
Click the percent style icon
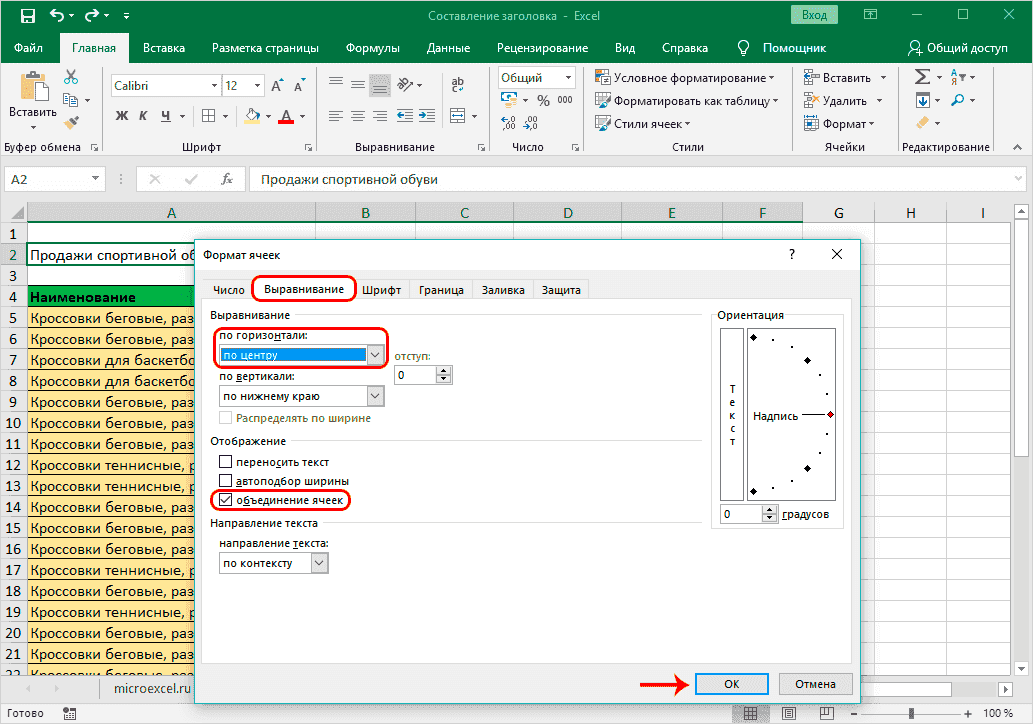(x=543, y=100)
